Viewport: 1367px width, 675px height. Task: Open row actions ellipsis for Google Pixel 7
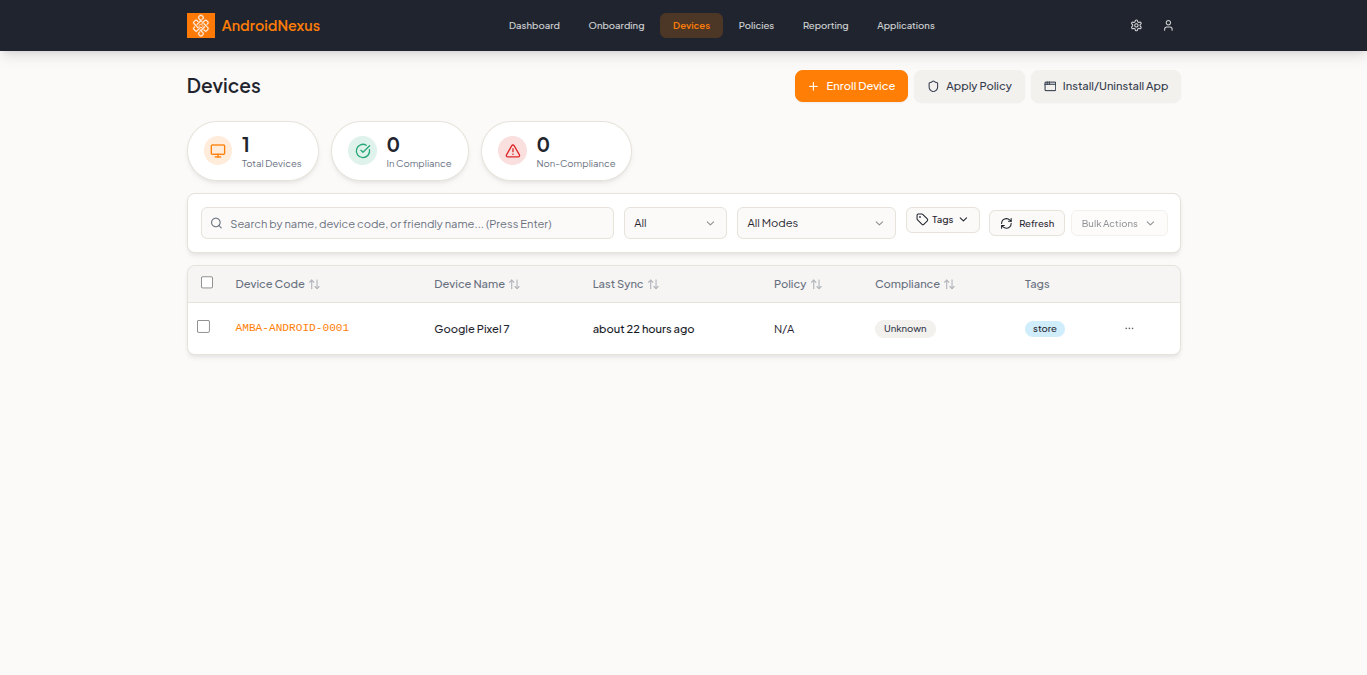click(1129, 328)
